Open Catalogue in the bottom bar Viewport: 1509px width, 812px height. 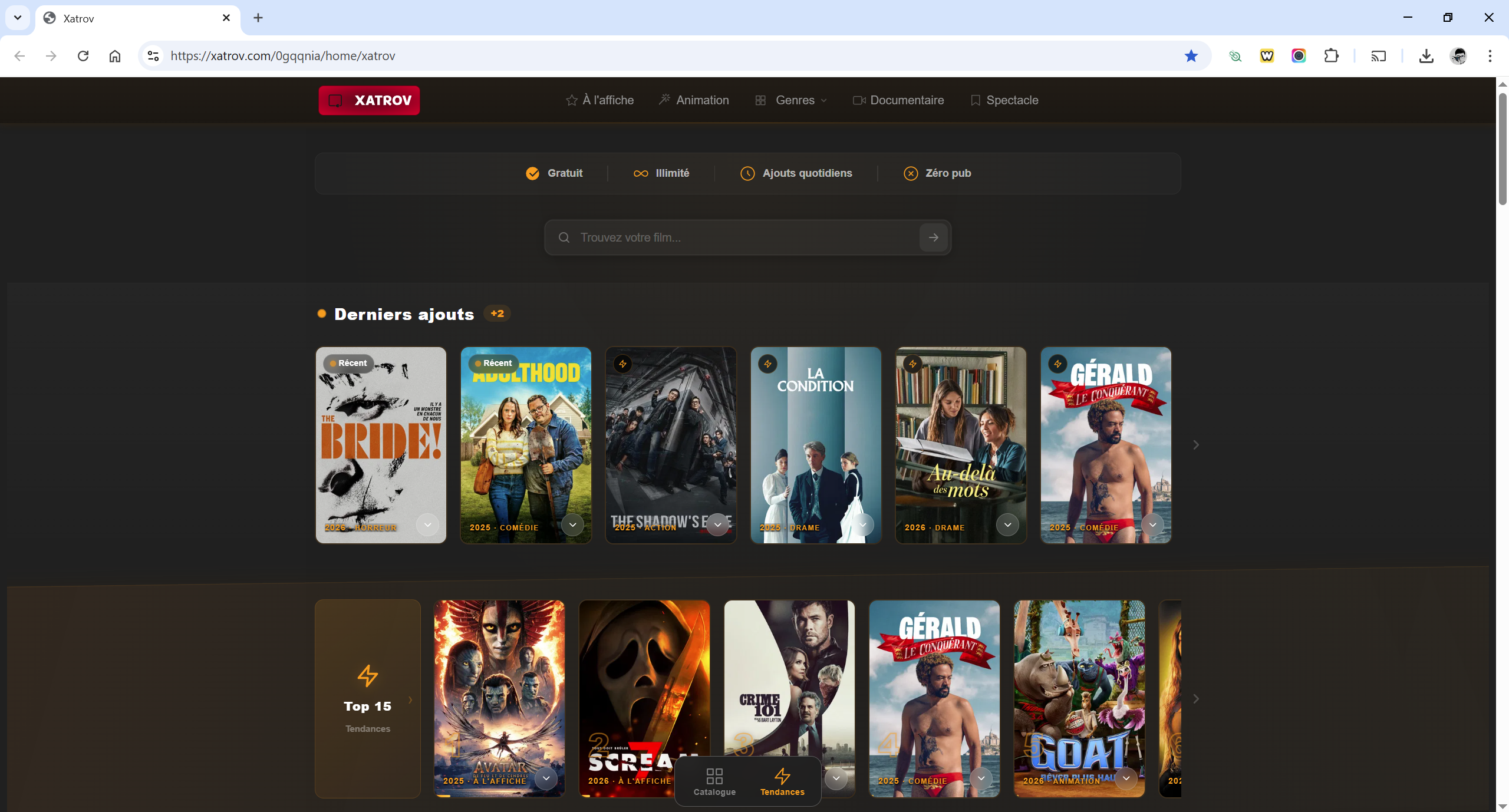point(714,782)
